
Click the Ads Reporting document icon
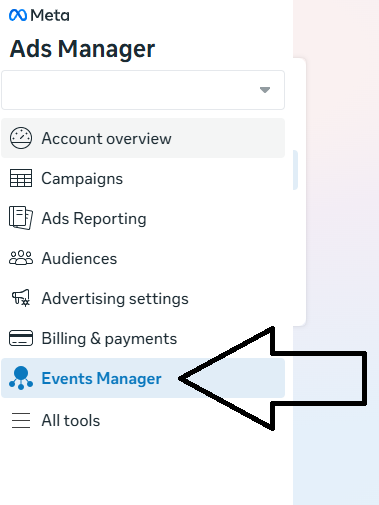pos(21,218)
